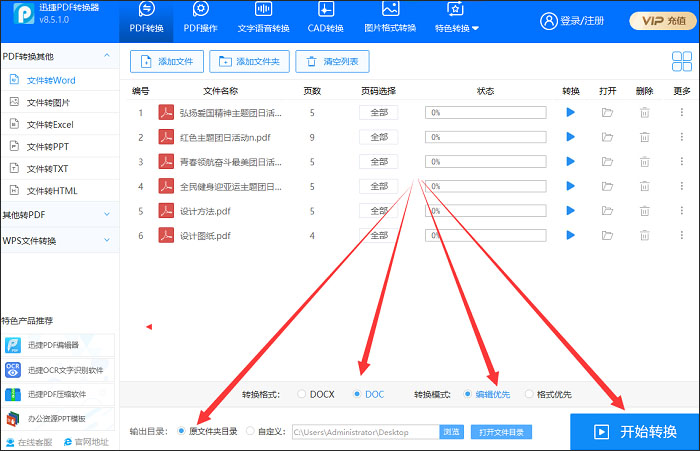Click the 打开文件目录 button
700x451 pixels.
click(x=501, y=432)
